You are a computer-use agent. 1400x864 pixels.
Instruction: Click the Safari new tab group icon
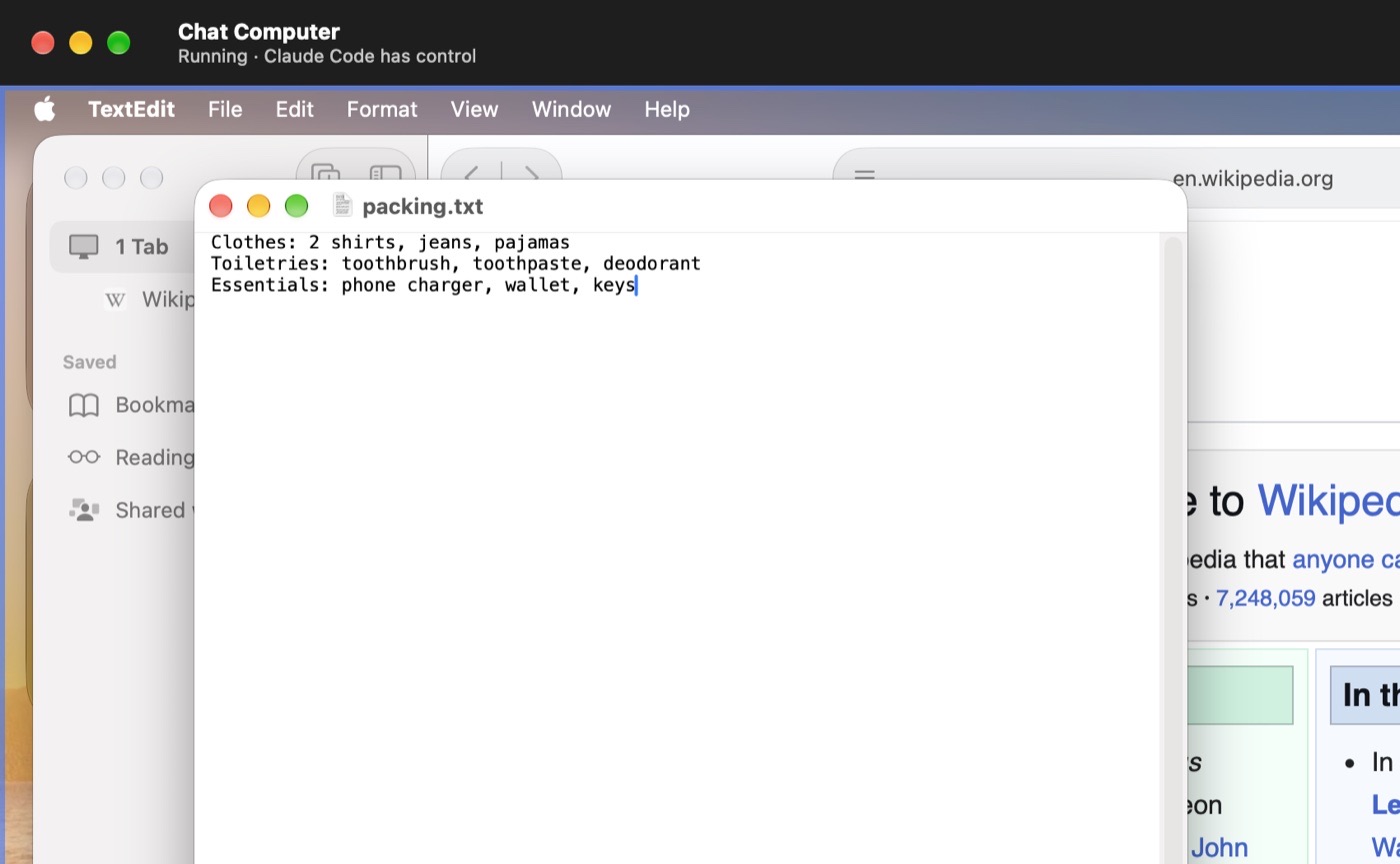pos(326,173)
